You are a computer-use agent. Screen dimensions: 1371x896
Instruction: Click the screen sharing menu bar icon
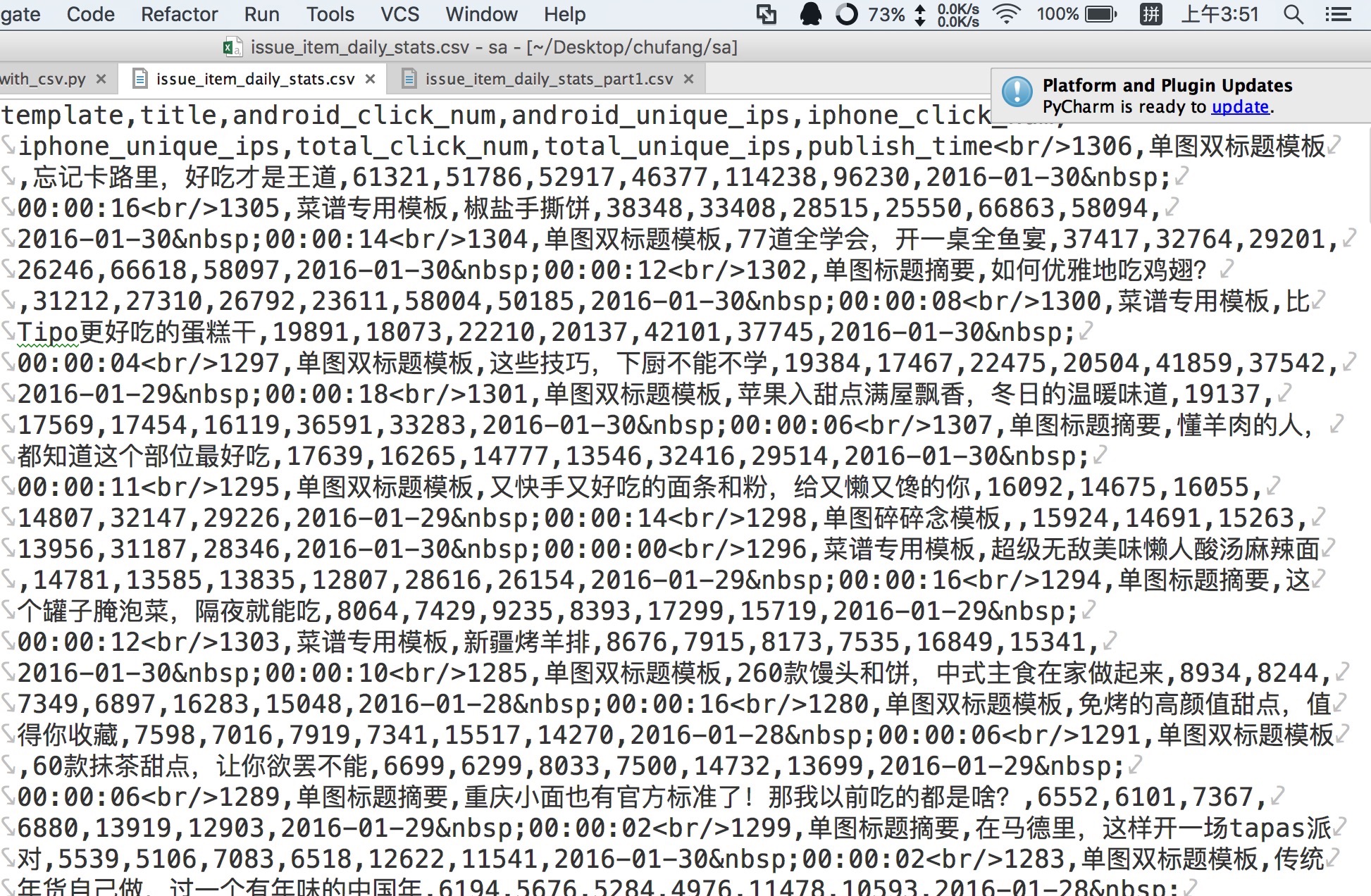click(x=767, y=14)
